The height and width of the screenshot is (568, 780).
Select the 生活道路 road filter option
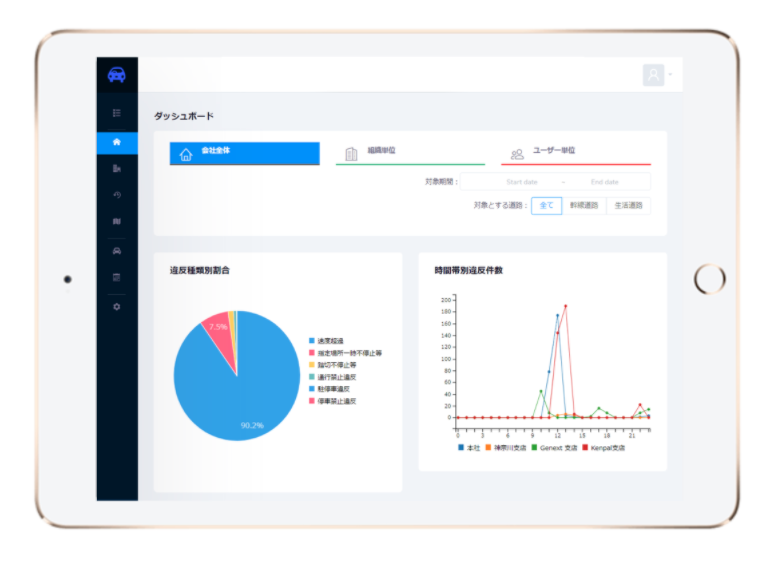628,206
